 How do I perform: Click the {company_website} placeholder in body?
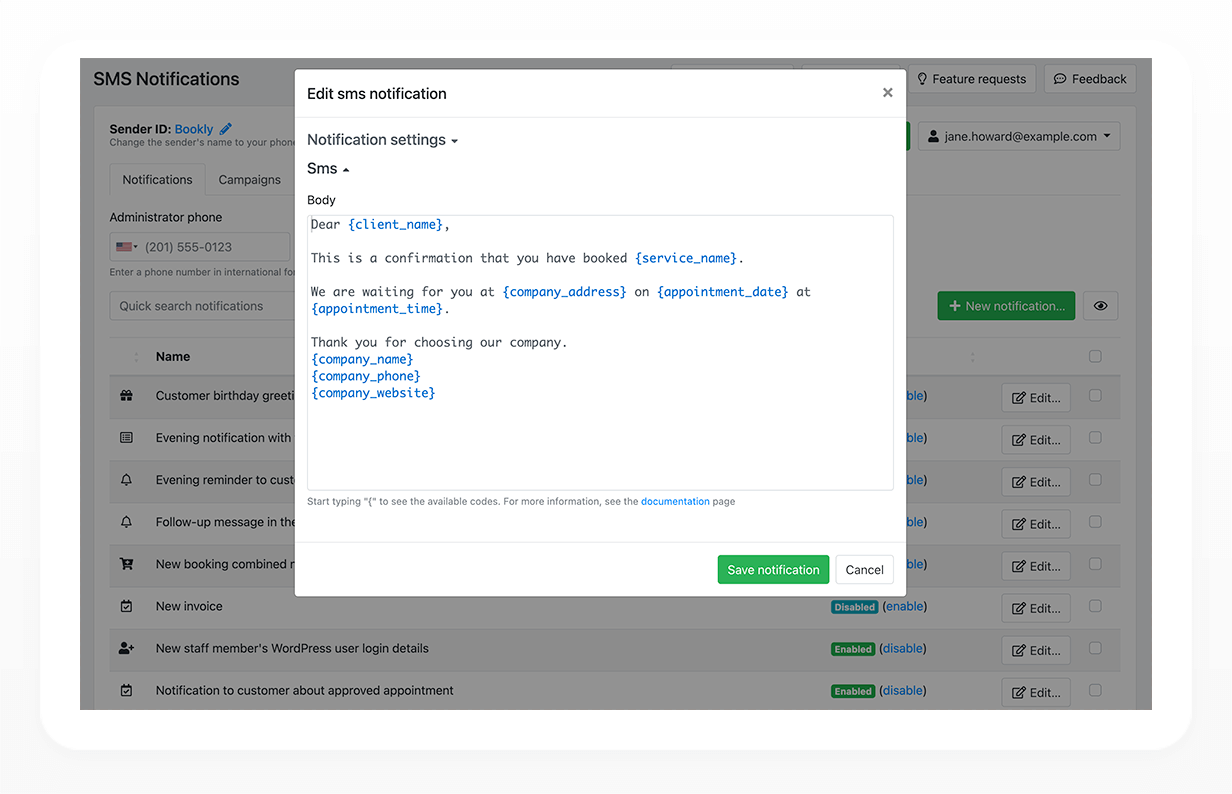[373, 393]
